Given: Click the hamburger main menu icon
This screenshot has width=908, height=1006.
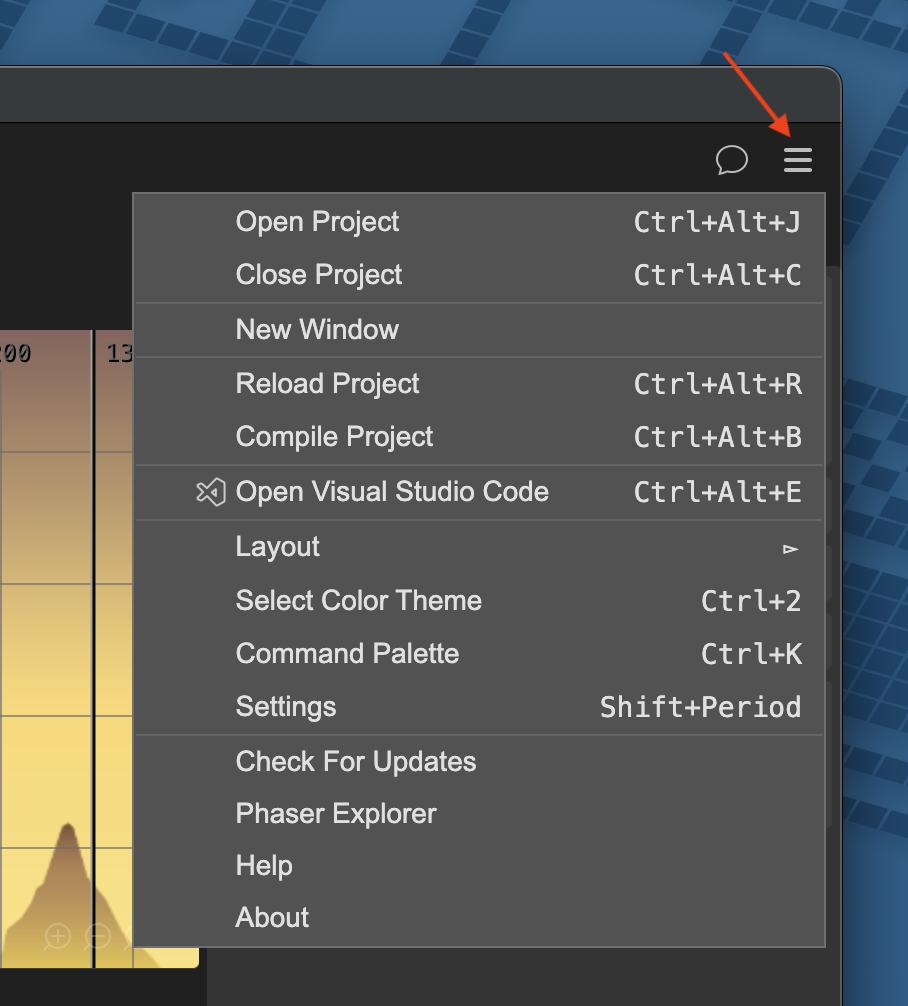Looking at the screenshot, I should coord(797,160).
